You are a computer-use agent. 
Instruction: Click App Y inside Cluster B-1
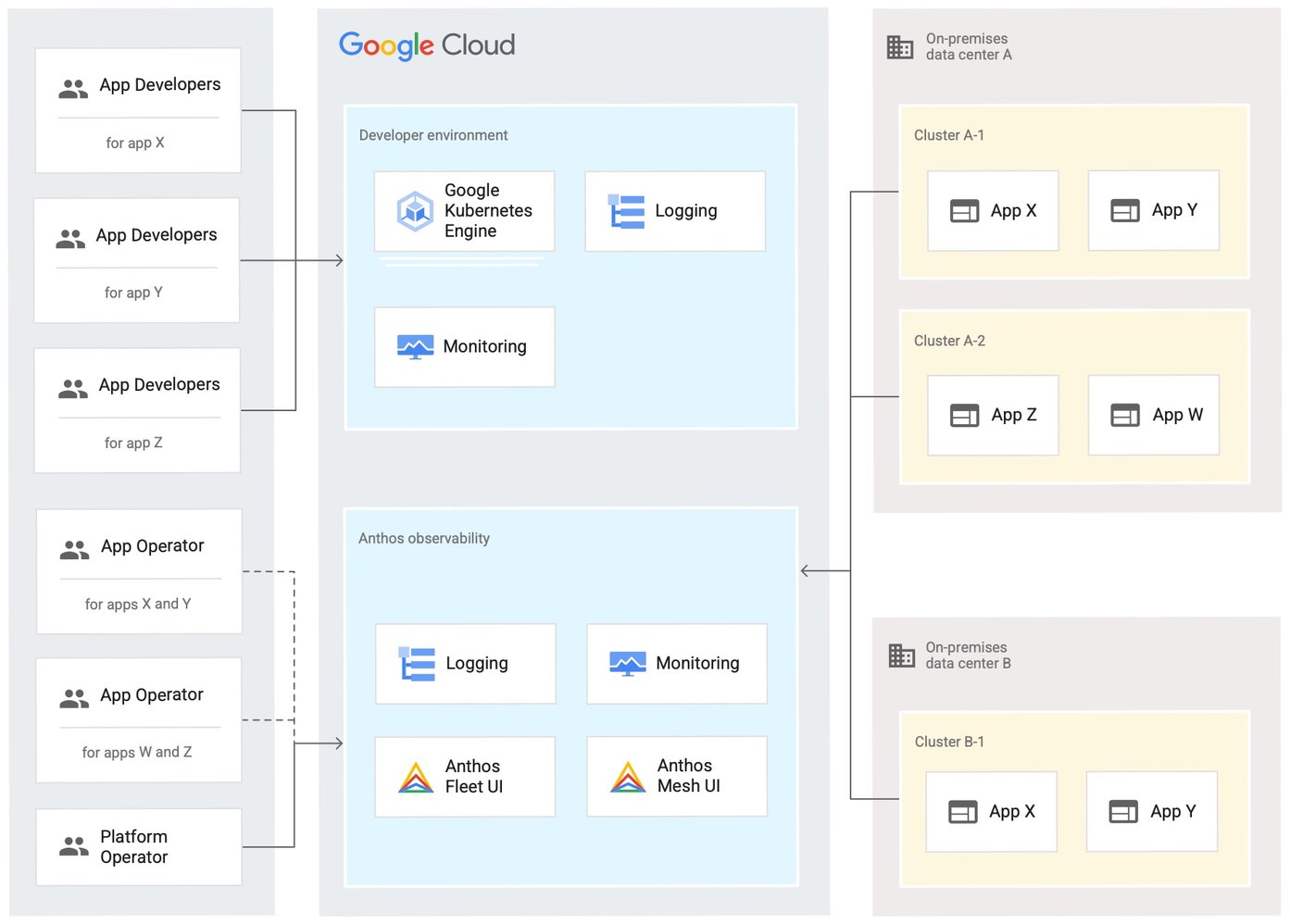tap(1151, 811)
